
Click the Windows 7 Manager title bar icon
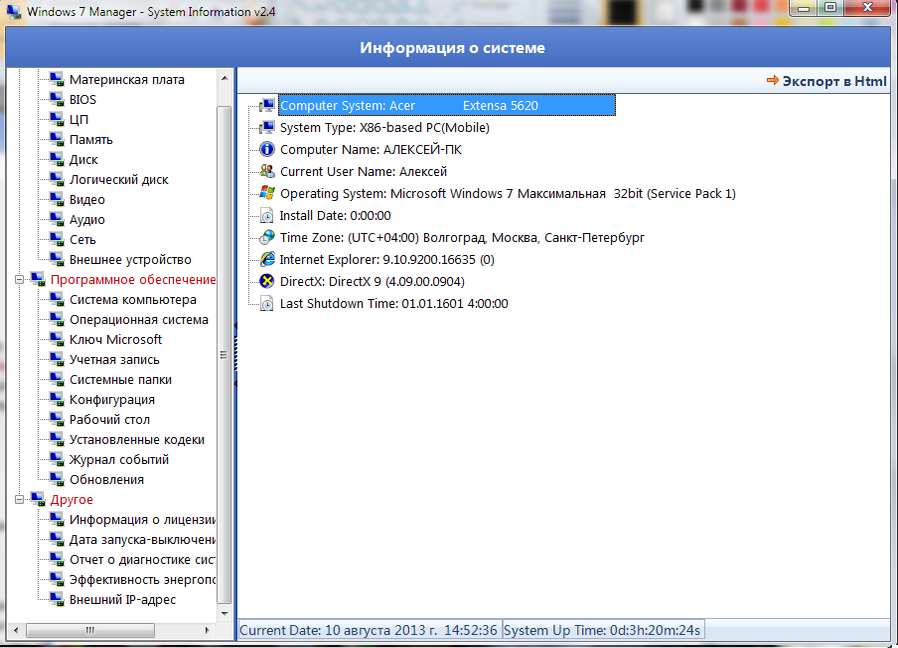(14, 11)
